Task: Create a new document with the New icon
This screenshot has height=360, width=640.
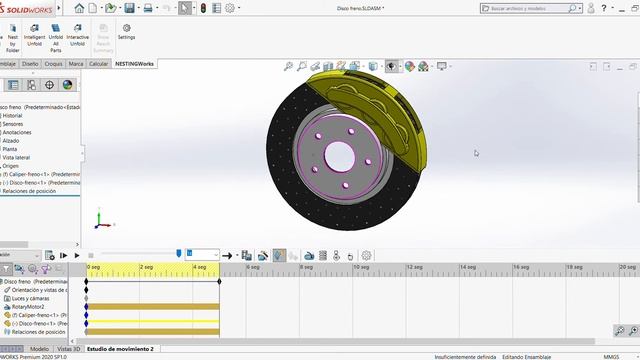Action: [x=93, y=8]
